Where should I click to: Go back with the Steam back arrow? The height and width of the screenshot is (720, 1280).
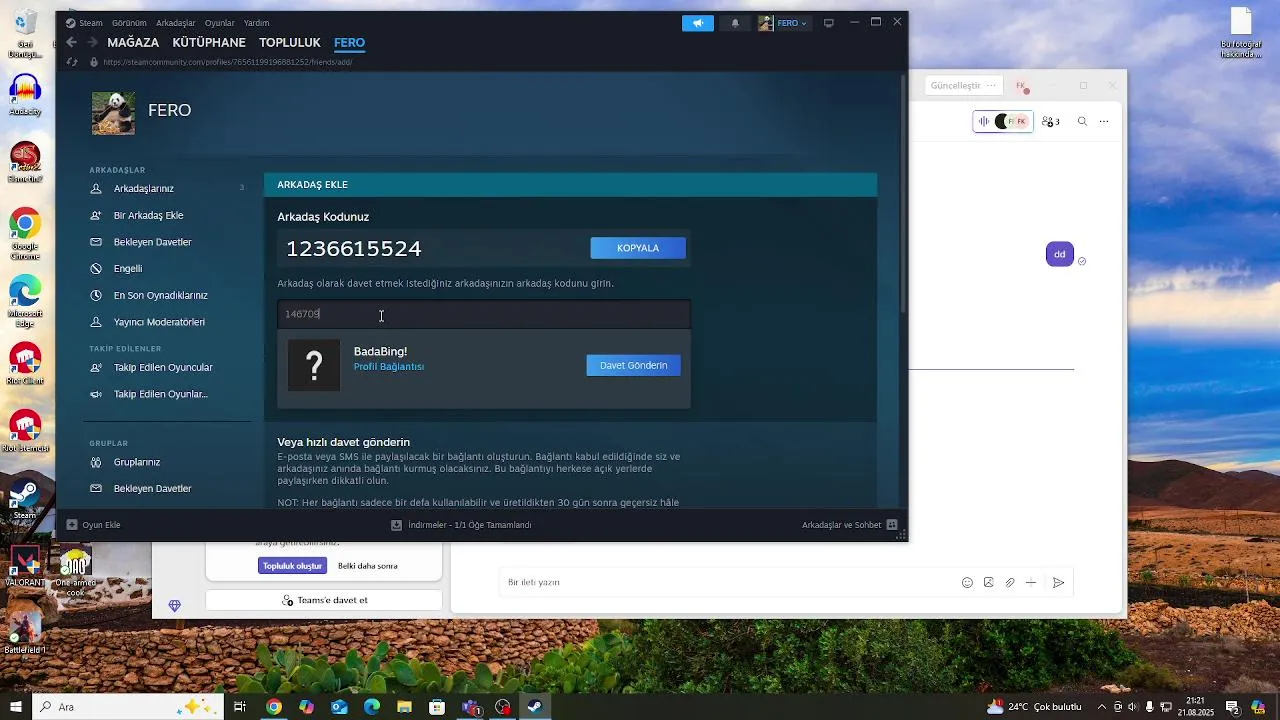tap(71, 42)
